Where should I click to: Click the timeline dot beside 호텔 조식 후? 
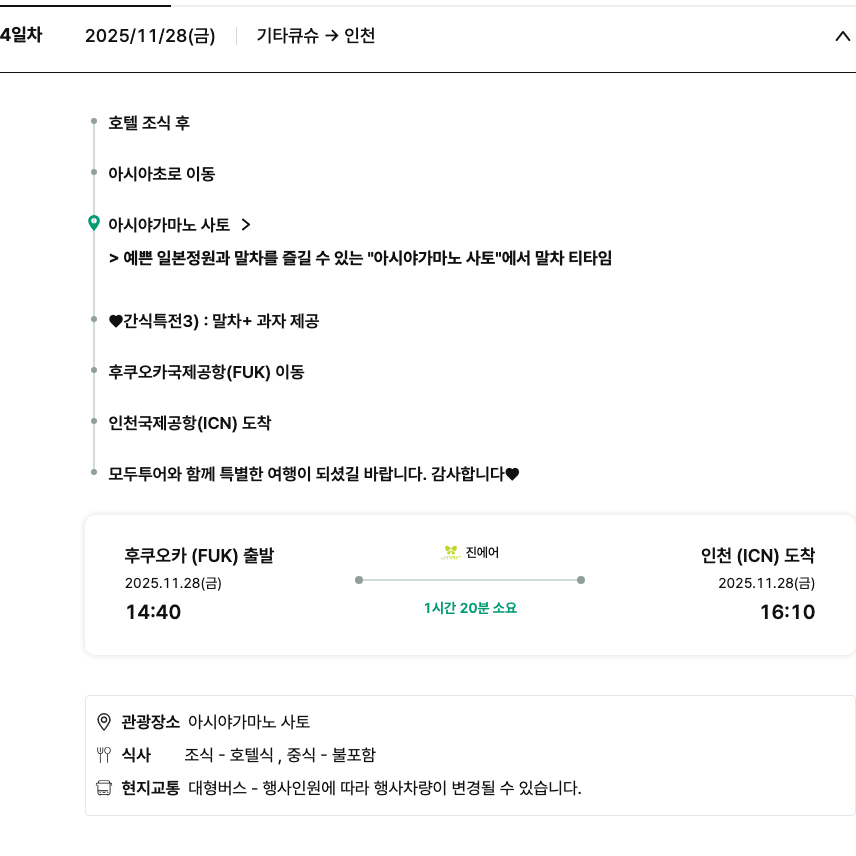pos(93,122)
